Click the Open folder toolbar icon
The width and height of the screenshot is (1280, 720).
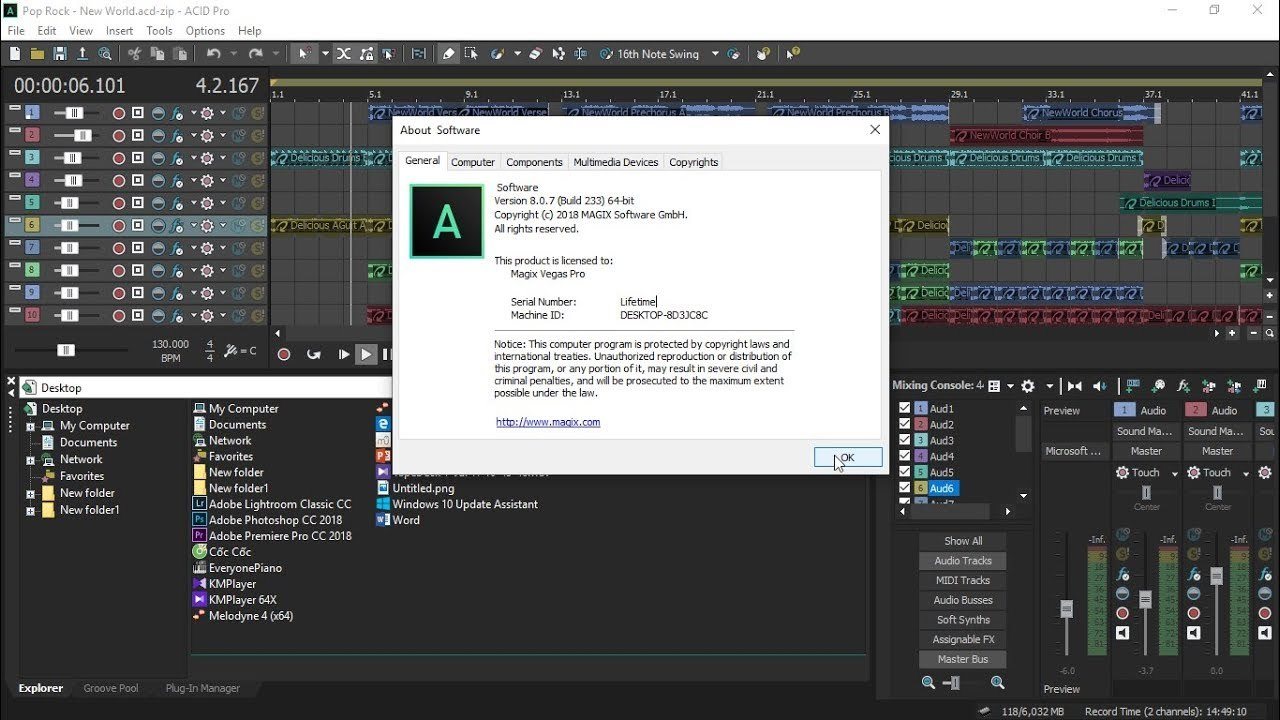point(38,54)
